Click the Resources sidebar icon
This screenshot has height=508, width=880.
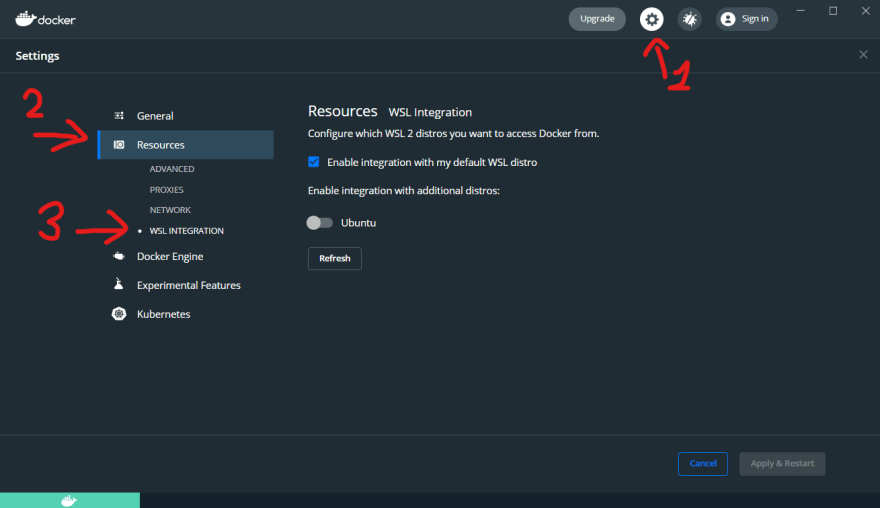(119, 145)
